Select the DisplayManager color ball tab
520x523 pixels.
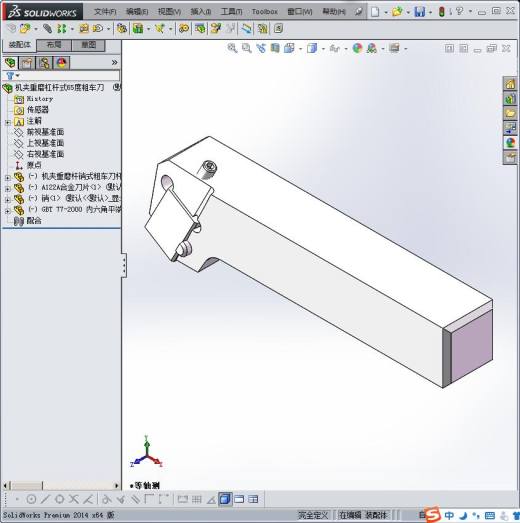click(62, 63)
